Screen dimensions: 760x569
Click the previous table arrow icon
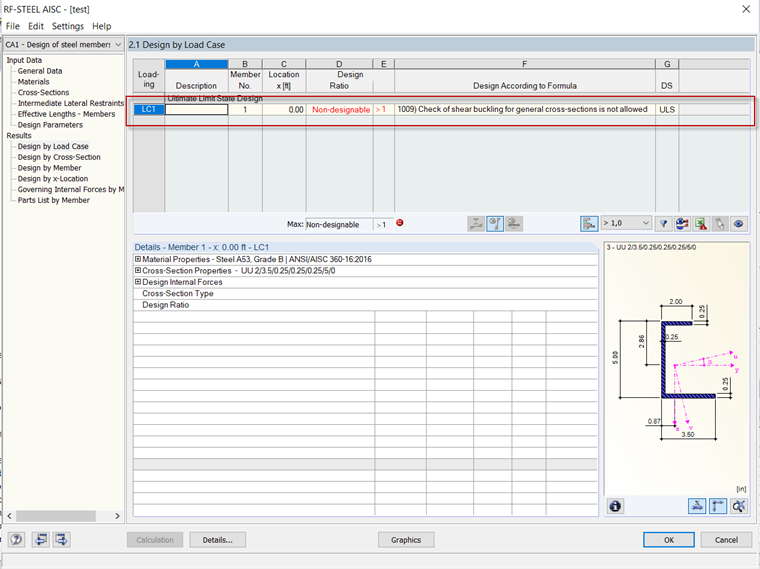(x=41, y=539)
